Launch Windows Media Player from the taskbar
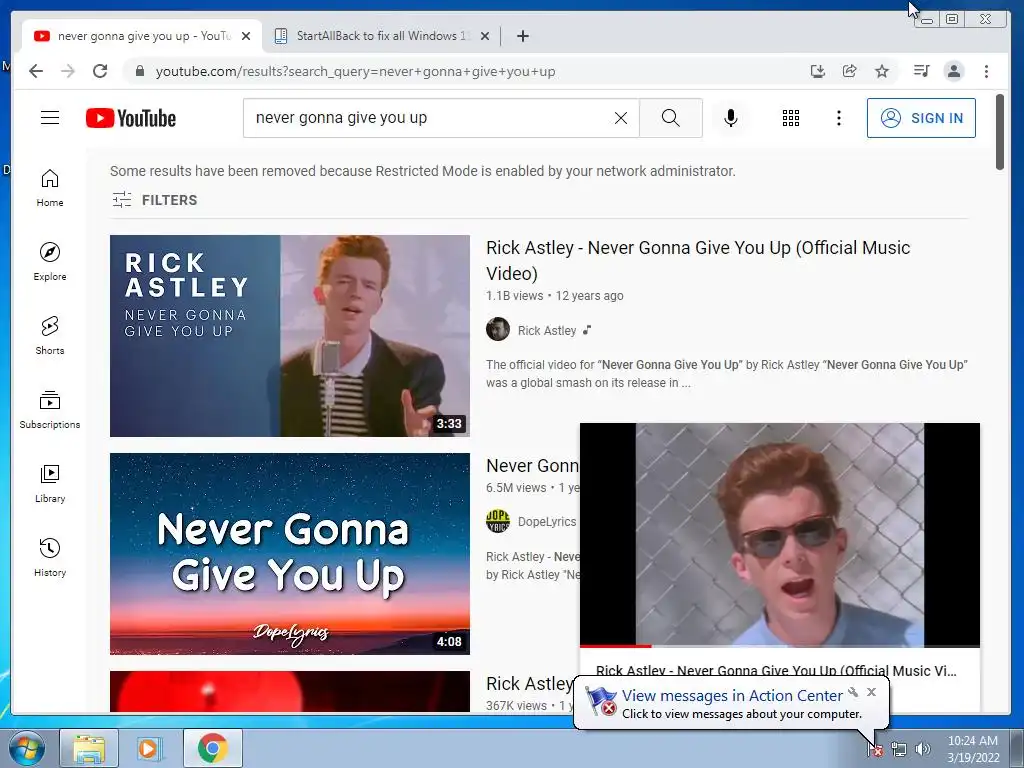This screenshot has height=768, width=1024. pos(149,748)
